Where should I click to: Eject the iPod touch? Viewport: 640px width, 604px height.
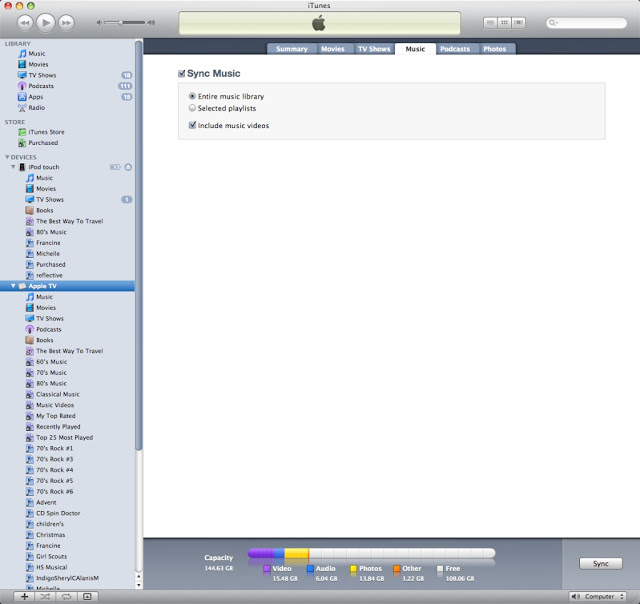coord(128,167)
